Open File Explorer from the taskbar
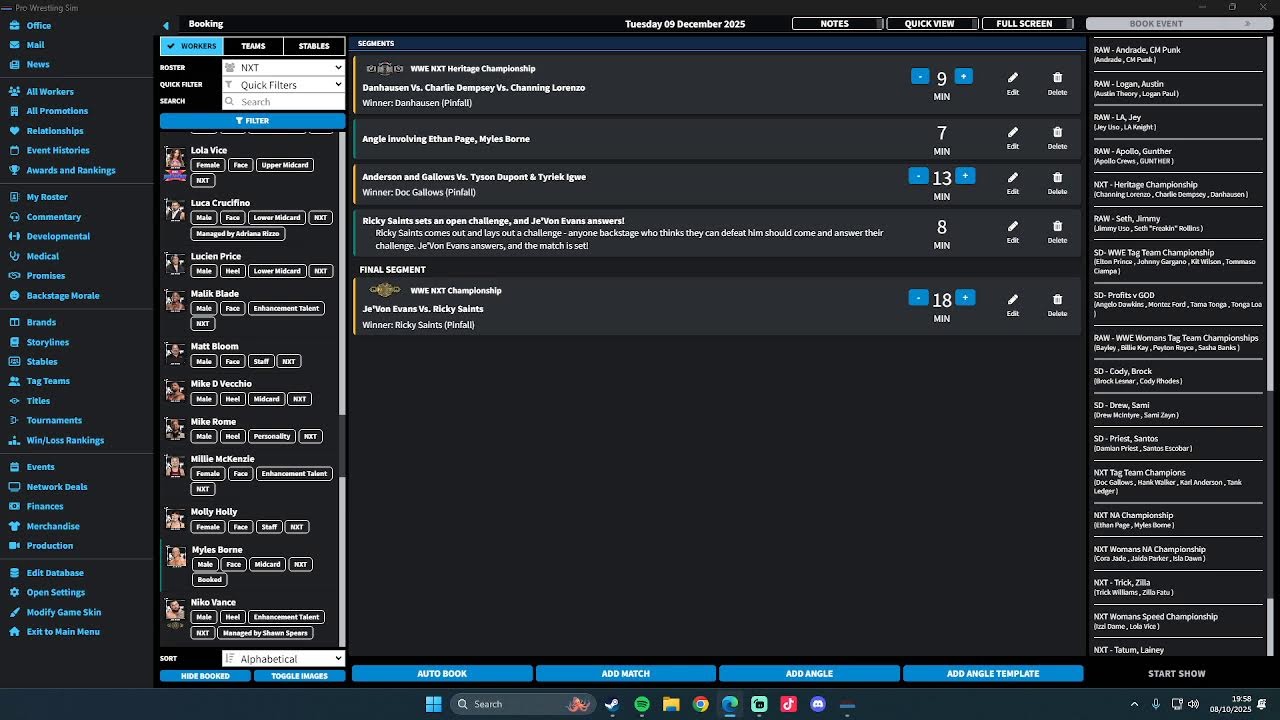The width and height of the screenshot is (1280, 720). (x=671, y=704)
